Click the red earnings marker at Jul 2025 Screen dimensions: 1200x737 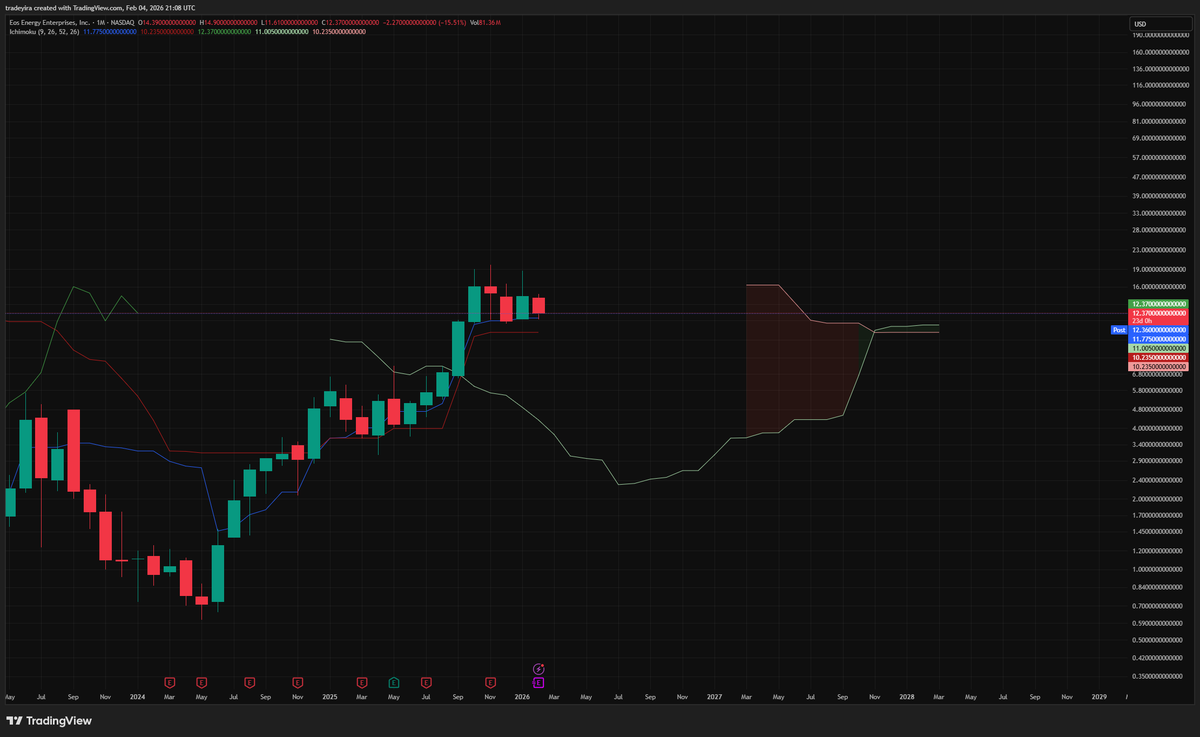click(426, 682)
